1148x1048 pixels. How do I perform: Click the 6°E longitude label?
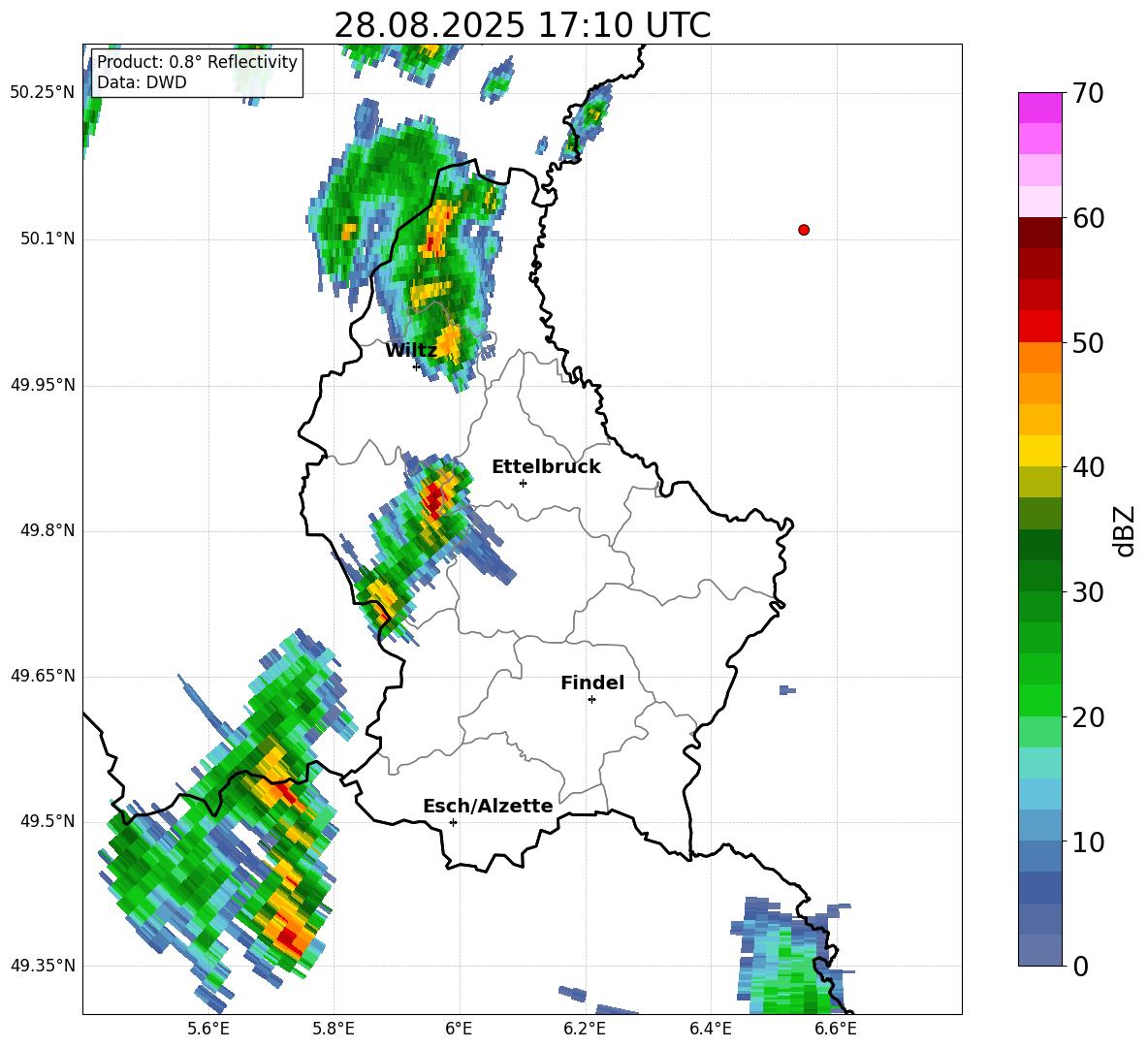[x=459, y=1029]
